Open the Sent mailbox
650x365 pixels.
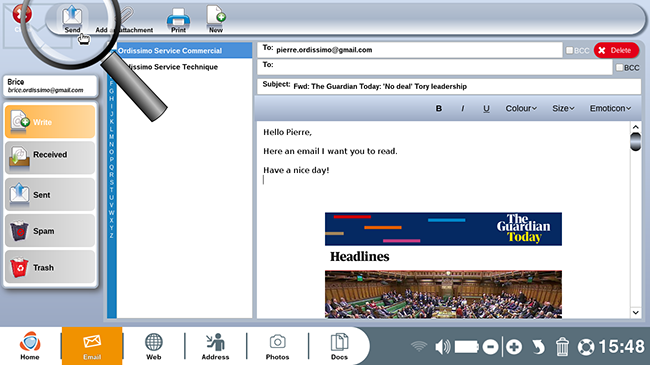50,194
